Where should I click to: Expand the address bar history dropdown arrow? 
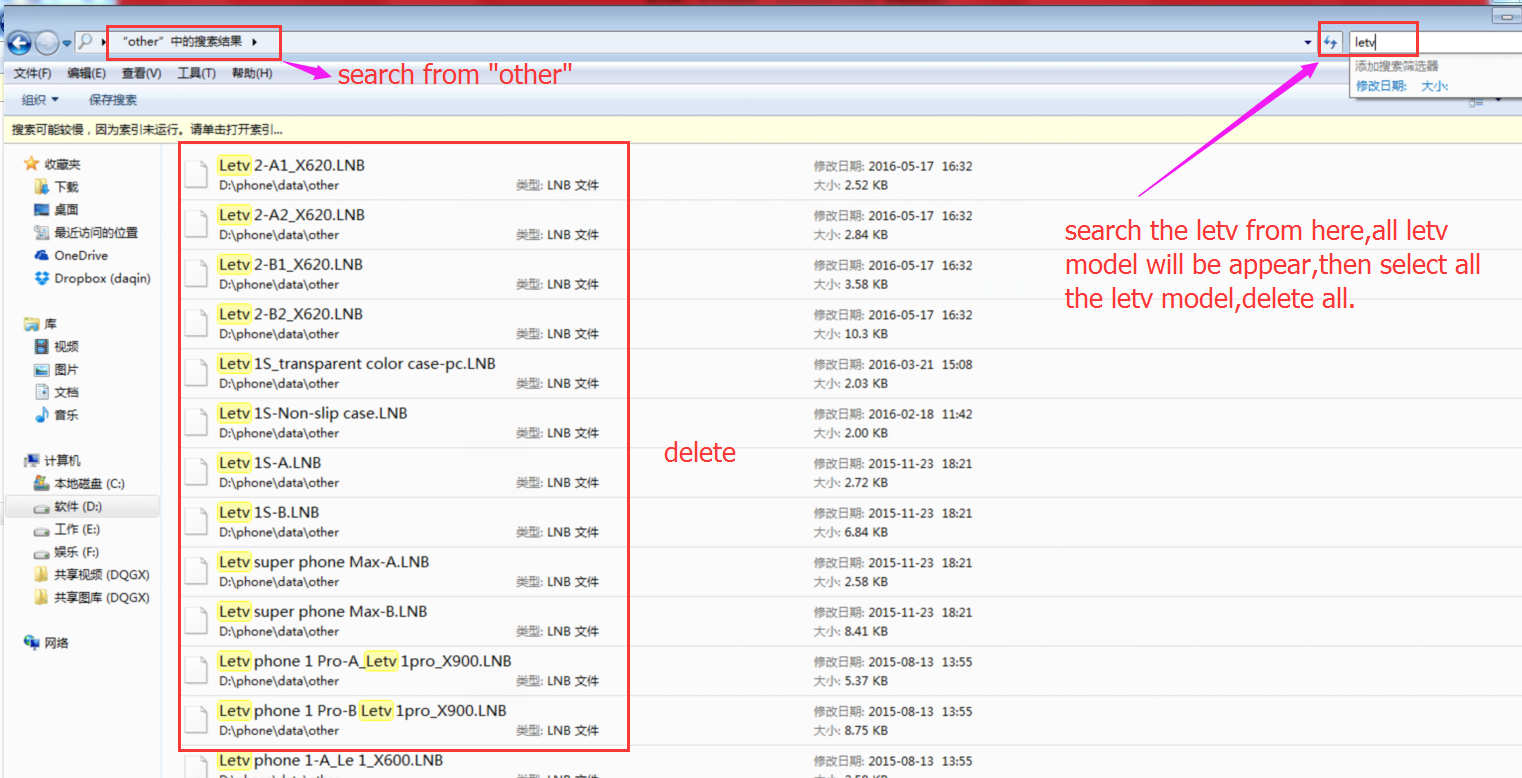1308,42
